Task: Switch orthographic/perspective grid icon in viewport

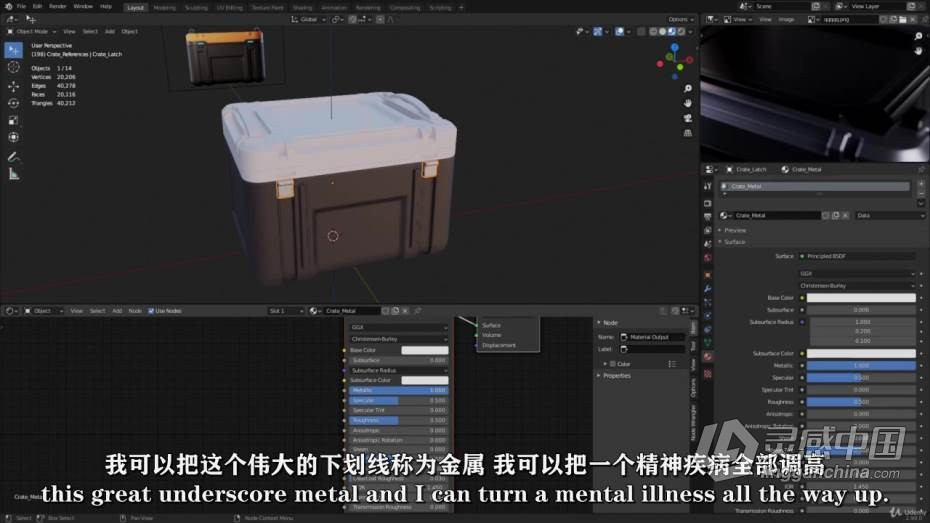Action: point(688,133)
